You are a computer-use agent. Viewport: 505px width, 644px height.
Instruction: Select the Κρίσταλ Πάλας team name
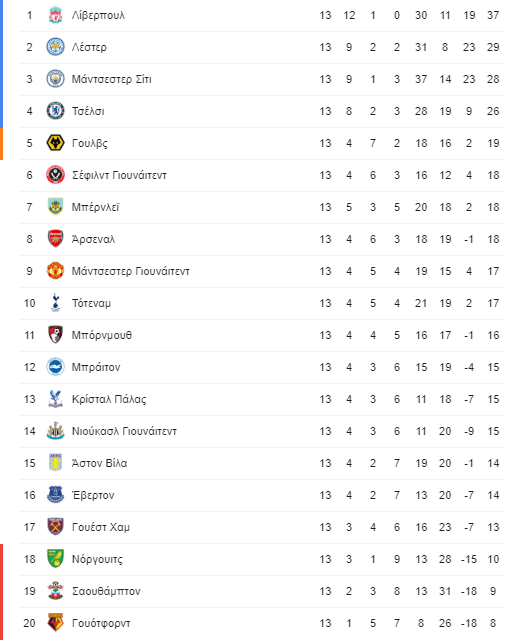109,399
